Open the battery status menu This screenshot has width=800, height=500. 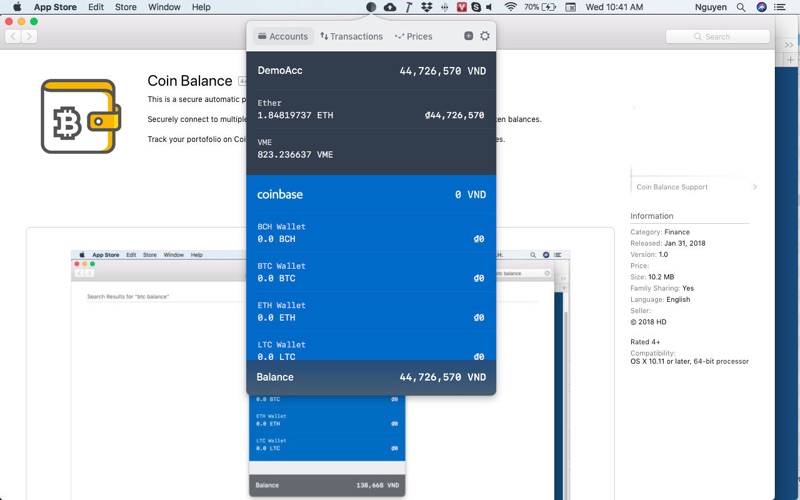[x=540, y=7]
